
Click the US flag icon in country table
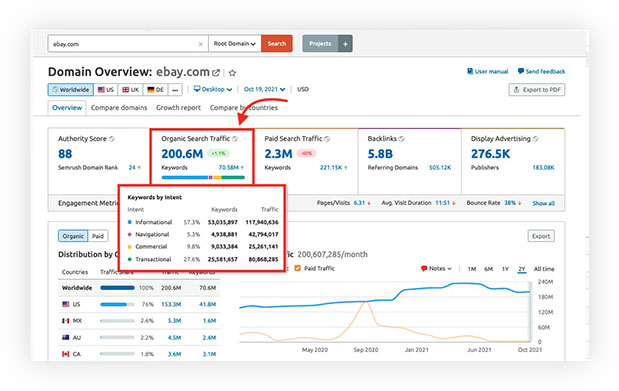pyautogui.click(x=66, y=305)
